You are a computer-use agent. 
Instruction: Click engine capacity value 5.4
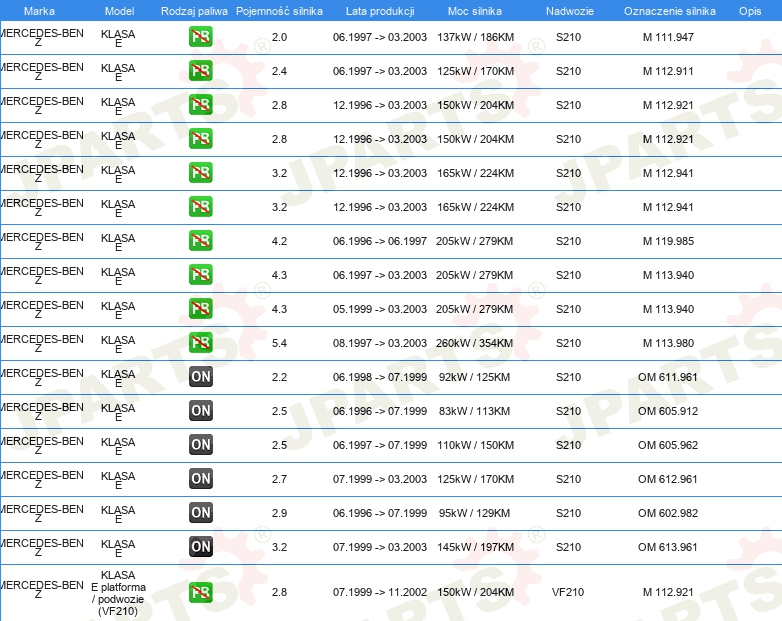point(279,343)
